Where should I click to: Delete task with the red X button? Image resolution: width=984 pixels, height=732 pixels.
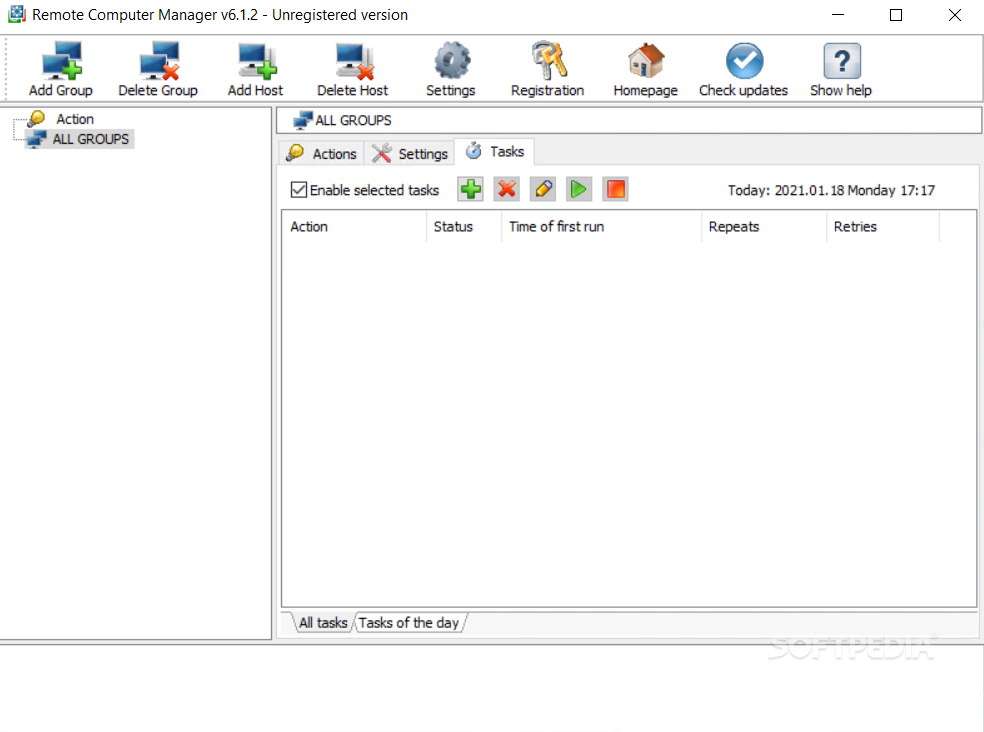tap(506, 189)
